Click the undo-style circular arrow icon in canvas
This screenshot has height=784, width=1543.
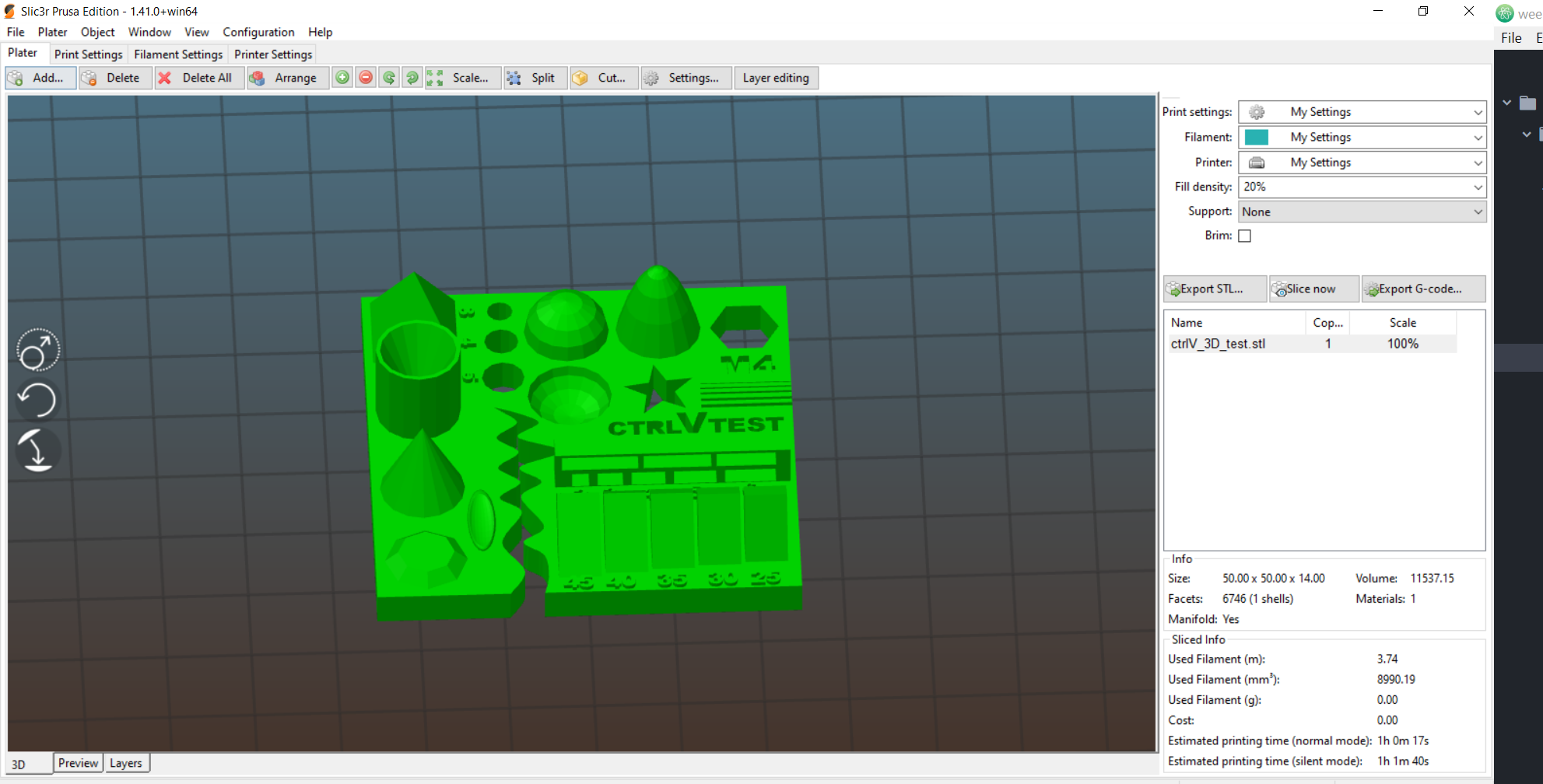[37, 400]
